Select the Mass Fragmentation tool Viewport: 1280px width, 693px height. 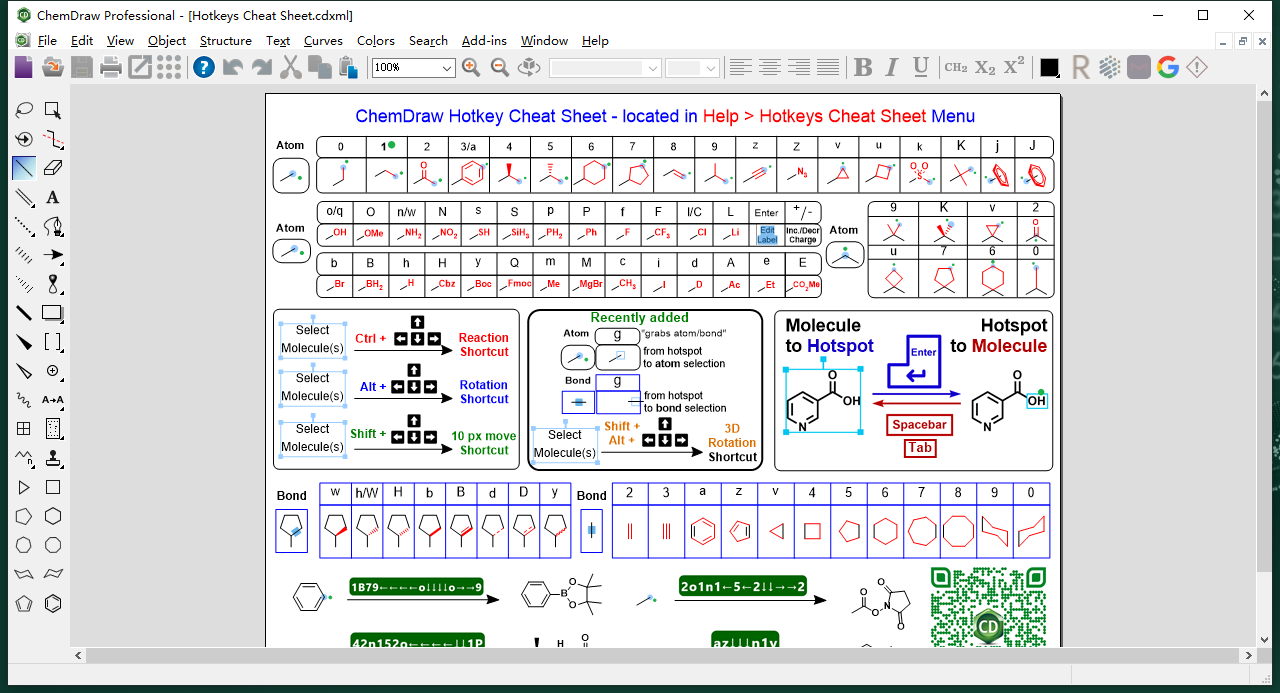53,139
